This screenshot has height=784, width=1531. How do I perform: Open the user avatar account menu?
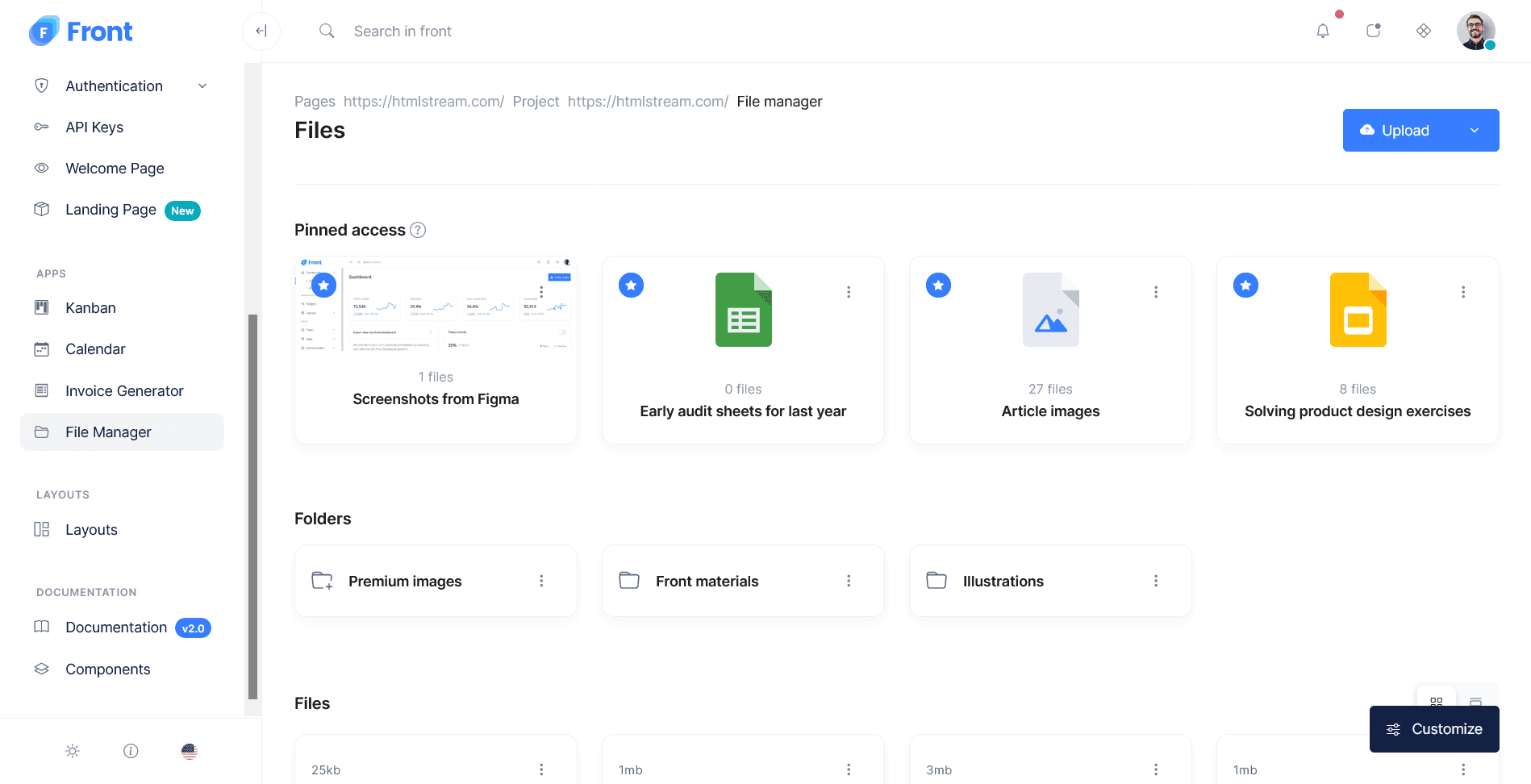click(1476, 31)
